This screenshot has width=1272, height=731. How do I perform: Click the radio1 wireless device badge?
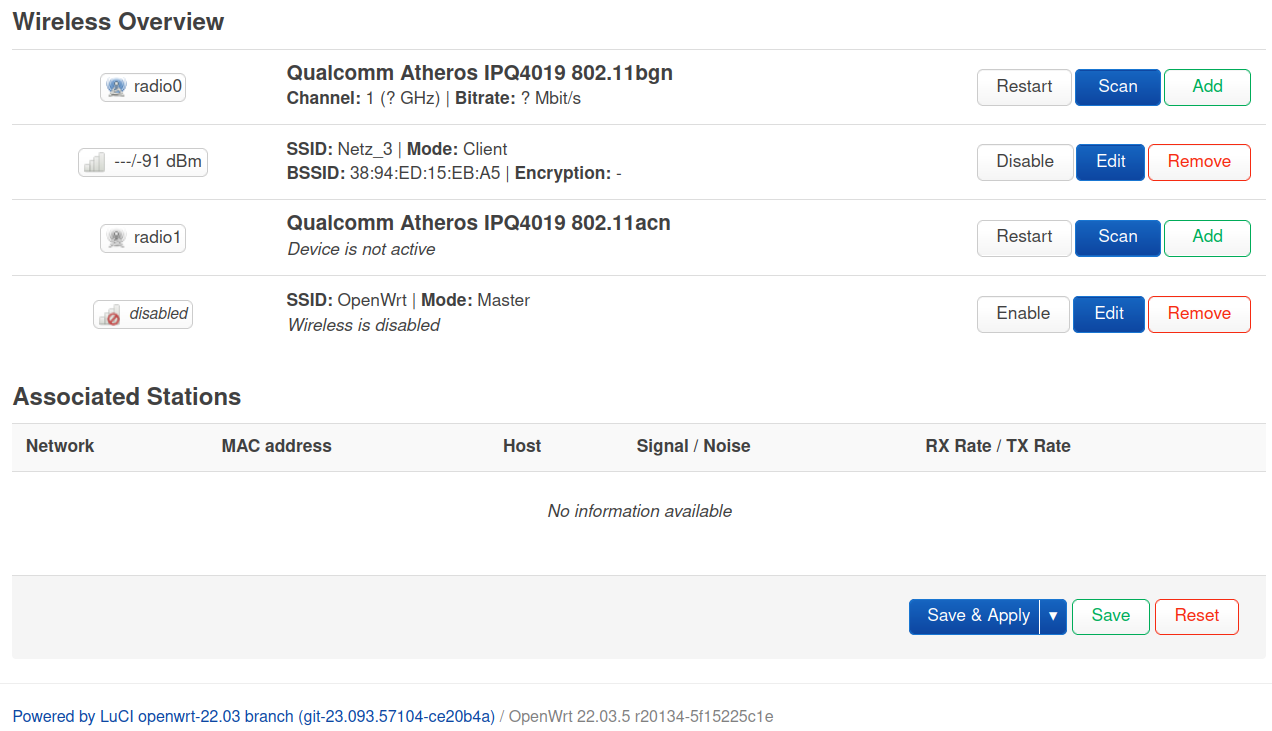(143, 238)
